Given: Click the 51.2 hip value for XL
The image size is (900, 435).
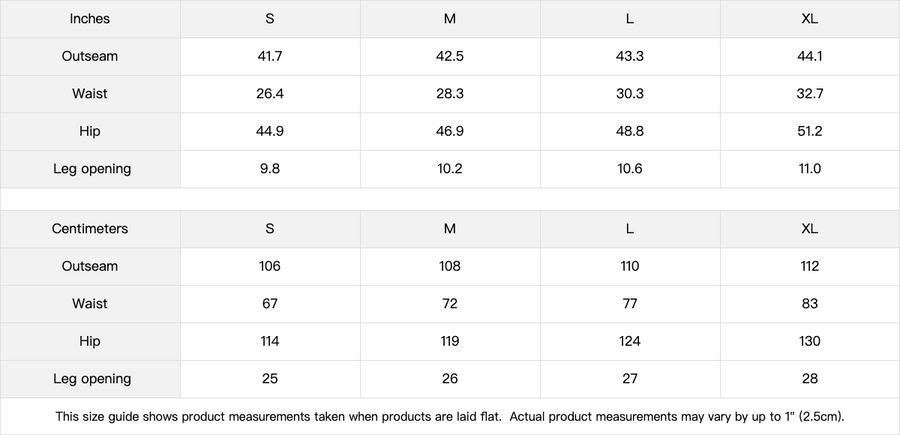Looking at the screenshot, I should (810, 131).
